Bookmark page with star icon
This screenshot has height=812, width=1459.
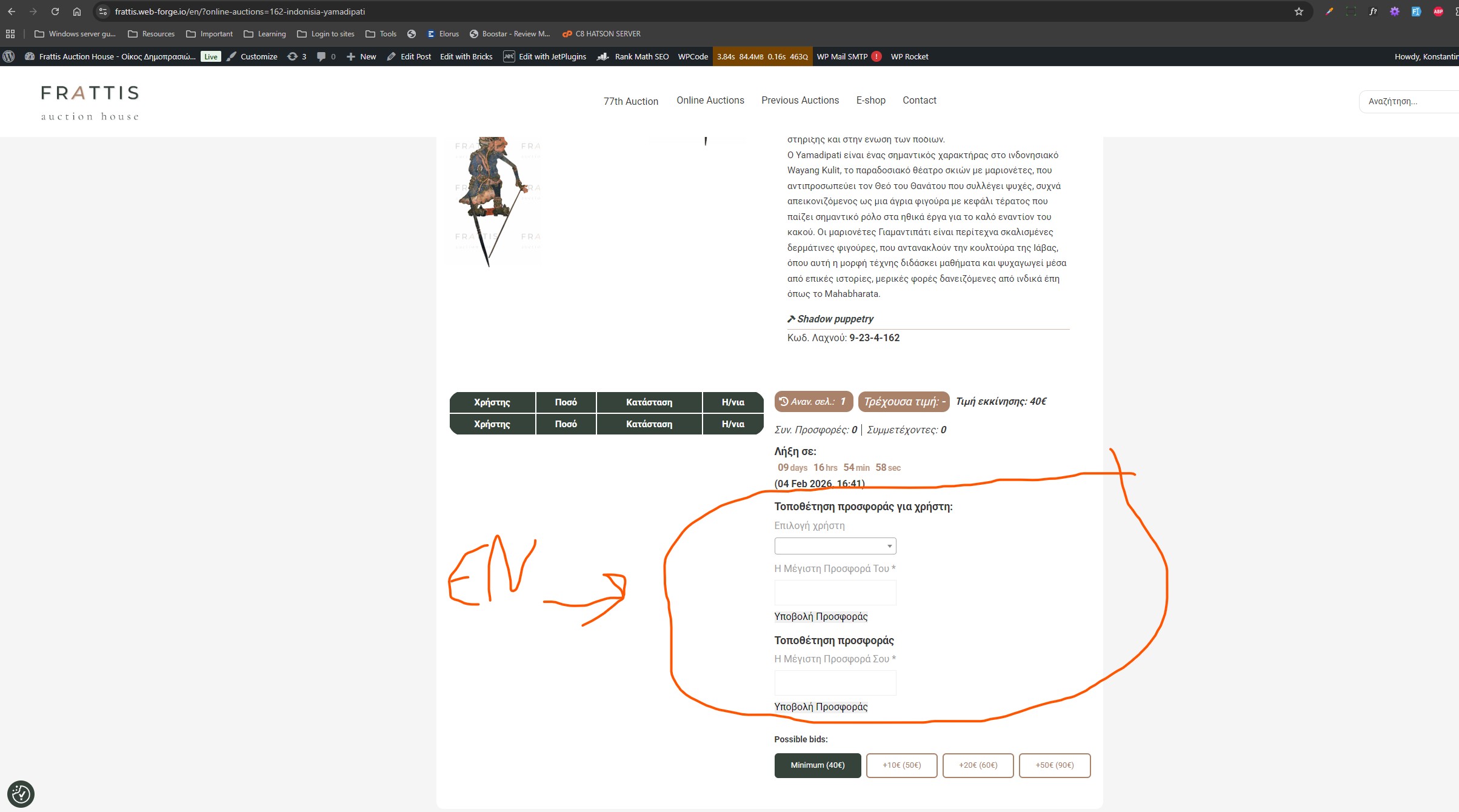pos(1298,12)
